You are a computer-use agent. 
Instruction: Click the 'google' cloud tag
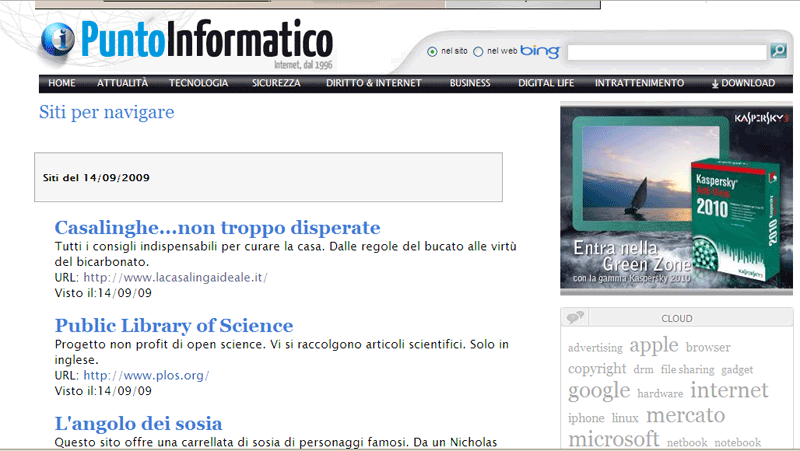(599, 392)
